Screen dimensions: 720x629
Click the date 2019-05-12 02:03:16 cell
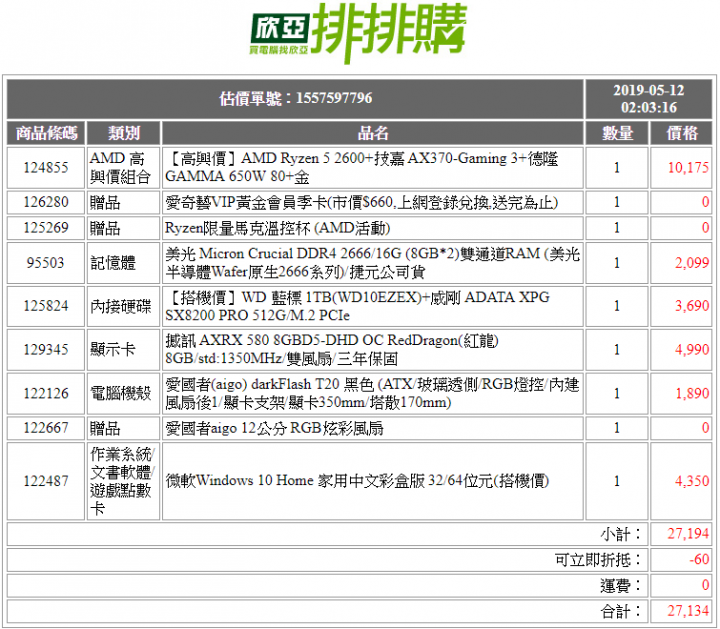click(x=648, y=99)
